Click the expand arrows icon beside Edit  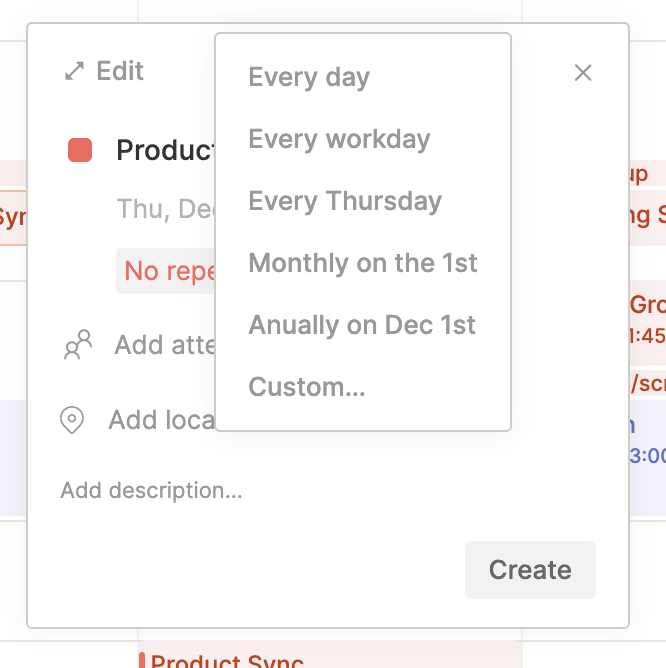click(x=74, y=71)
